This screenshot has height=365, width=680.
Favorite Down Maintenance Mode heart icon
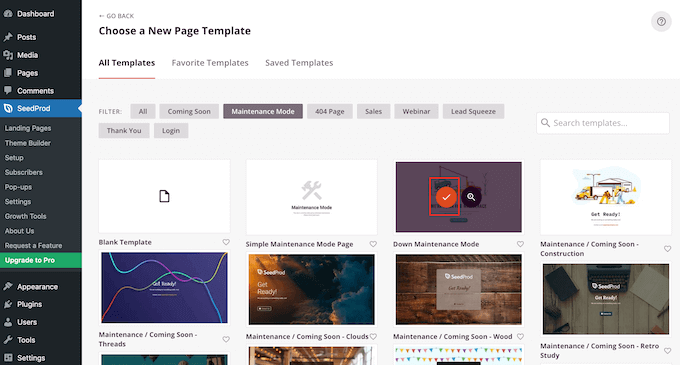[520, 244]
